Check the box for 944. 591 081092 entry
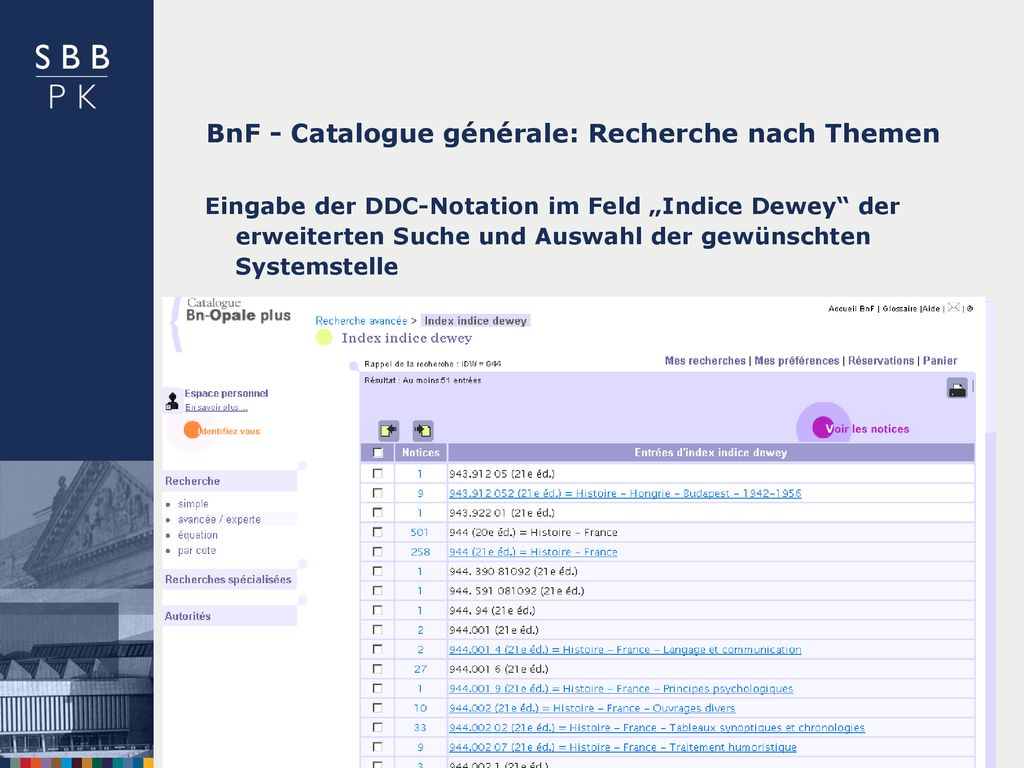1024x768 pixels. 377,590
